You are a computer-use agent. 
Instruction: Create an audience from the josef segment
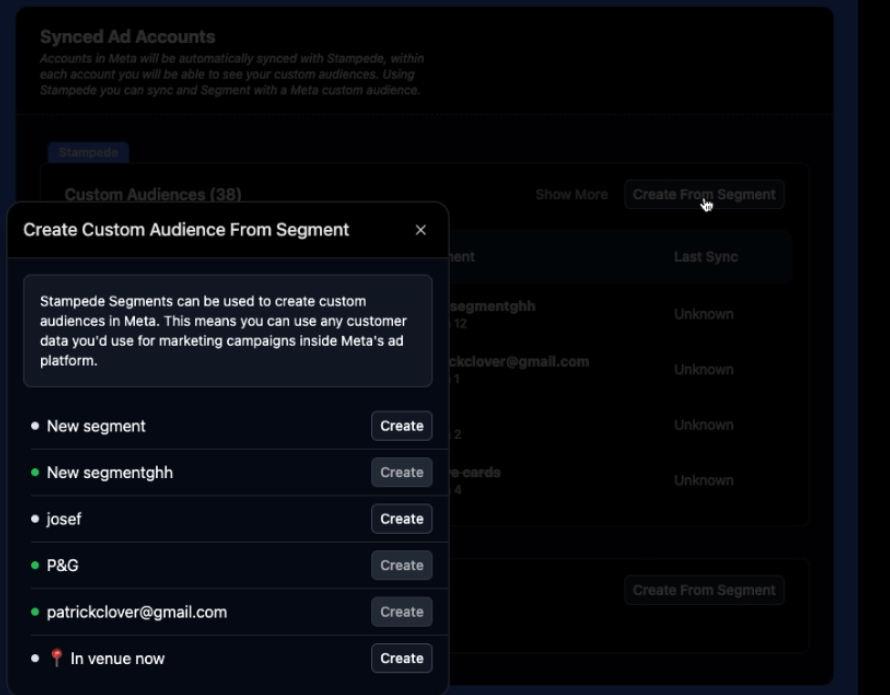tap(401, 519)
